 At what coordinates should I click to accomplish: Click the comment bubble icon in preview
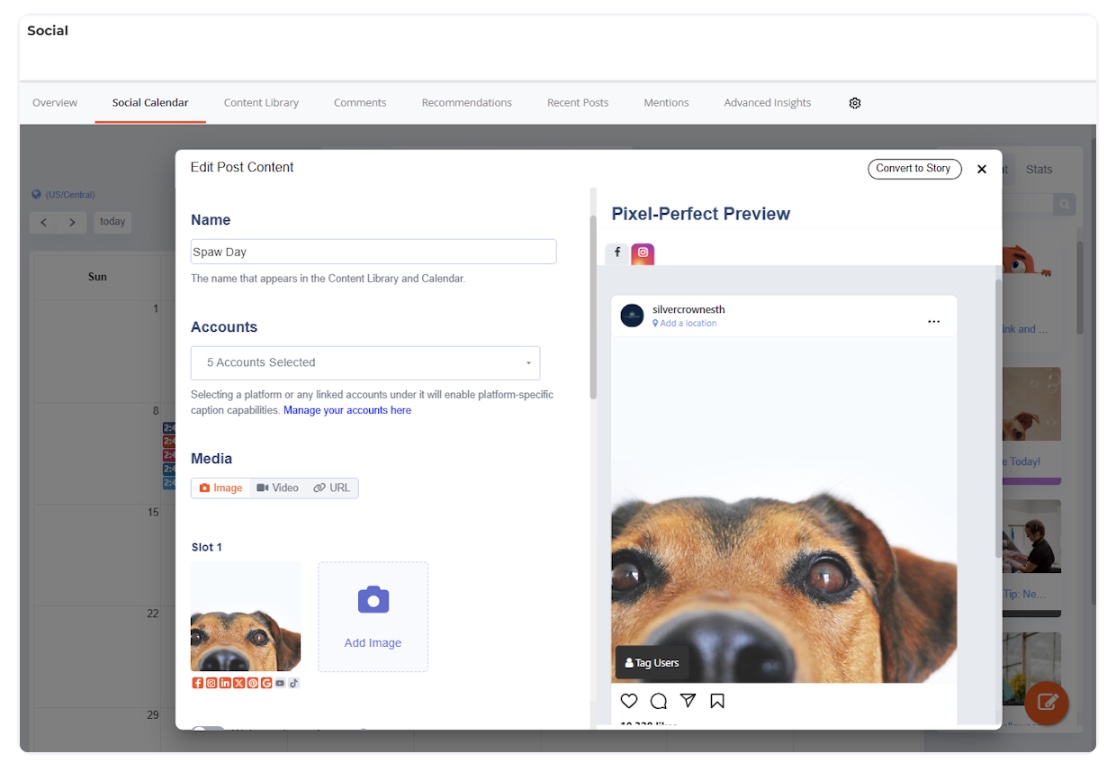tap(658, 701)
